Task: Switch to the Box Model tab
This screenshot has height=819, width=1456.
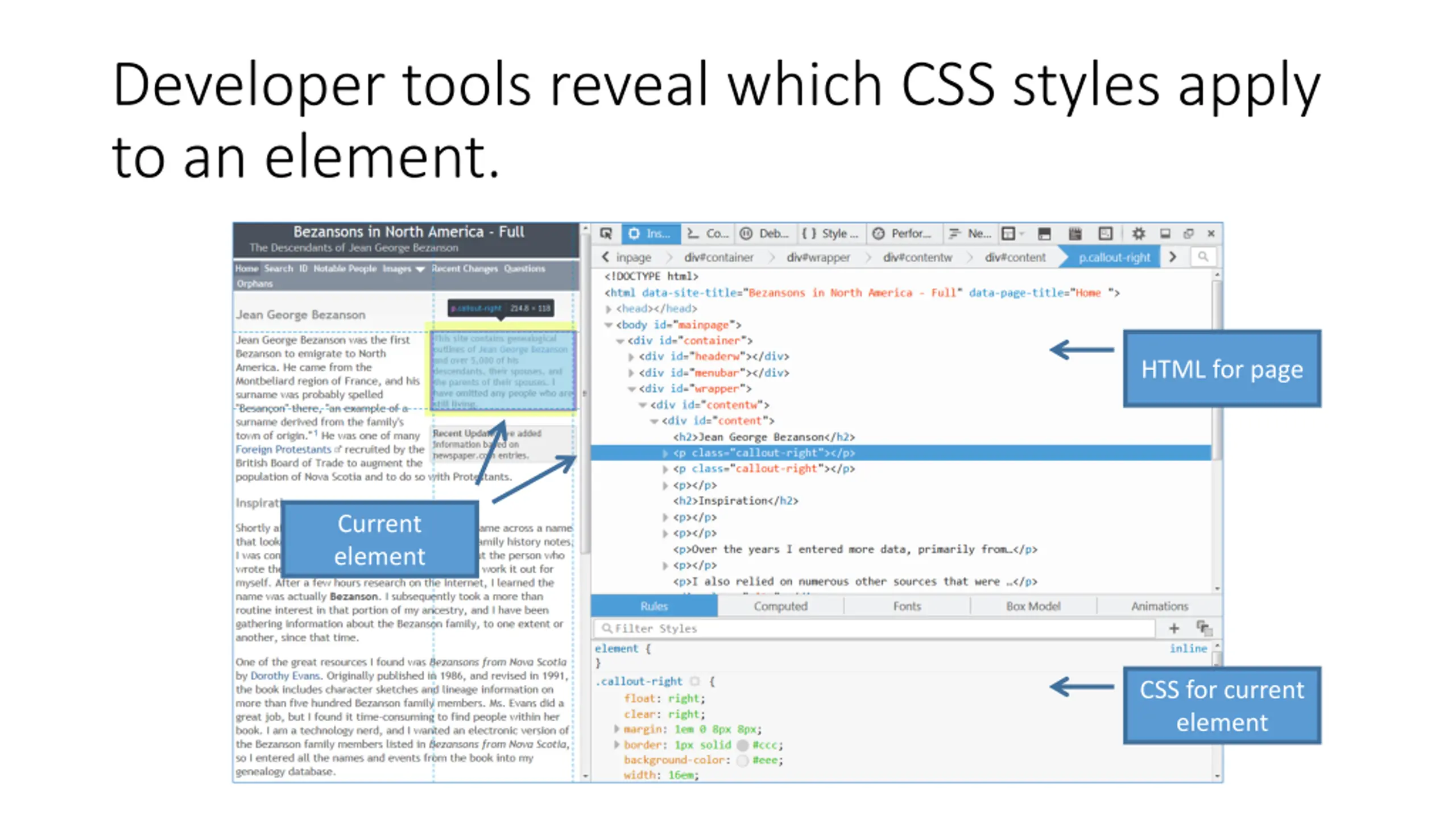Action: 1033,606
